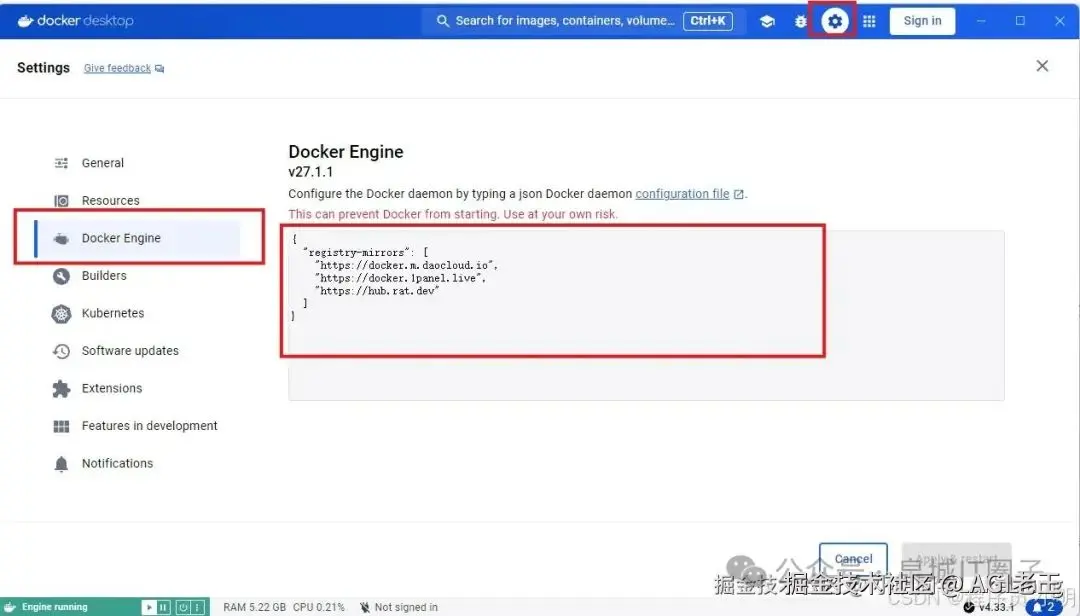Click the v27.1.1 engine version text
The height and width of the screenshot is (616, 1080).
coord(311,172)
